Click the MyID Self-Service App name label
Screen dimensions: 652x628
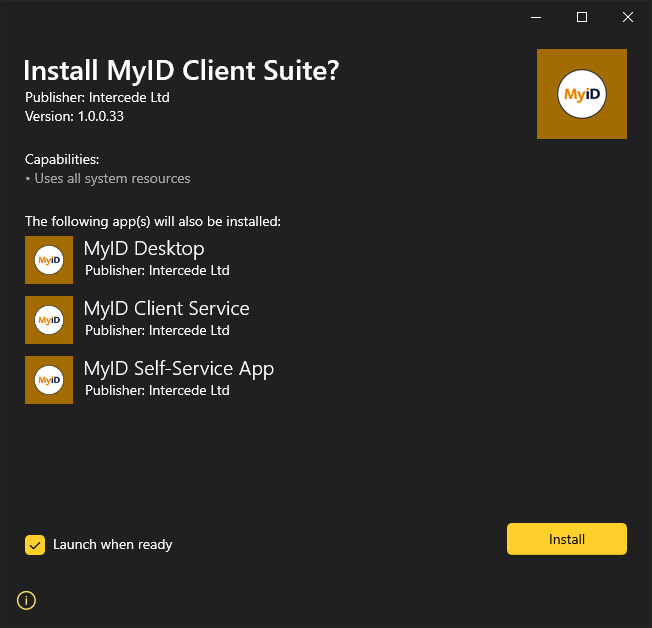point(178,369)
